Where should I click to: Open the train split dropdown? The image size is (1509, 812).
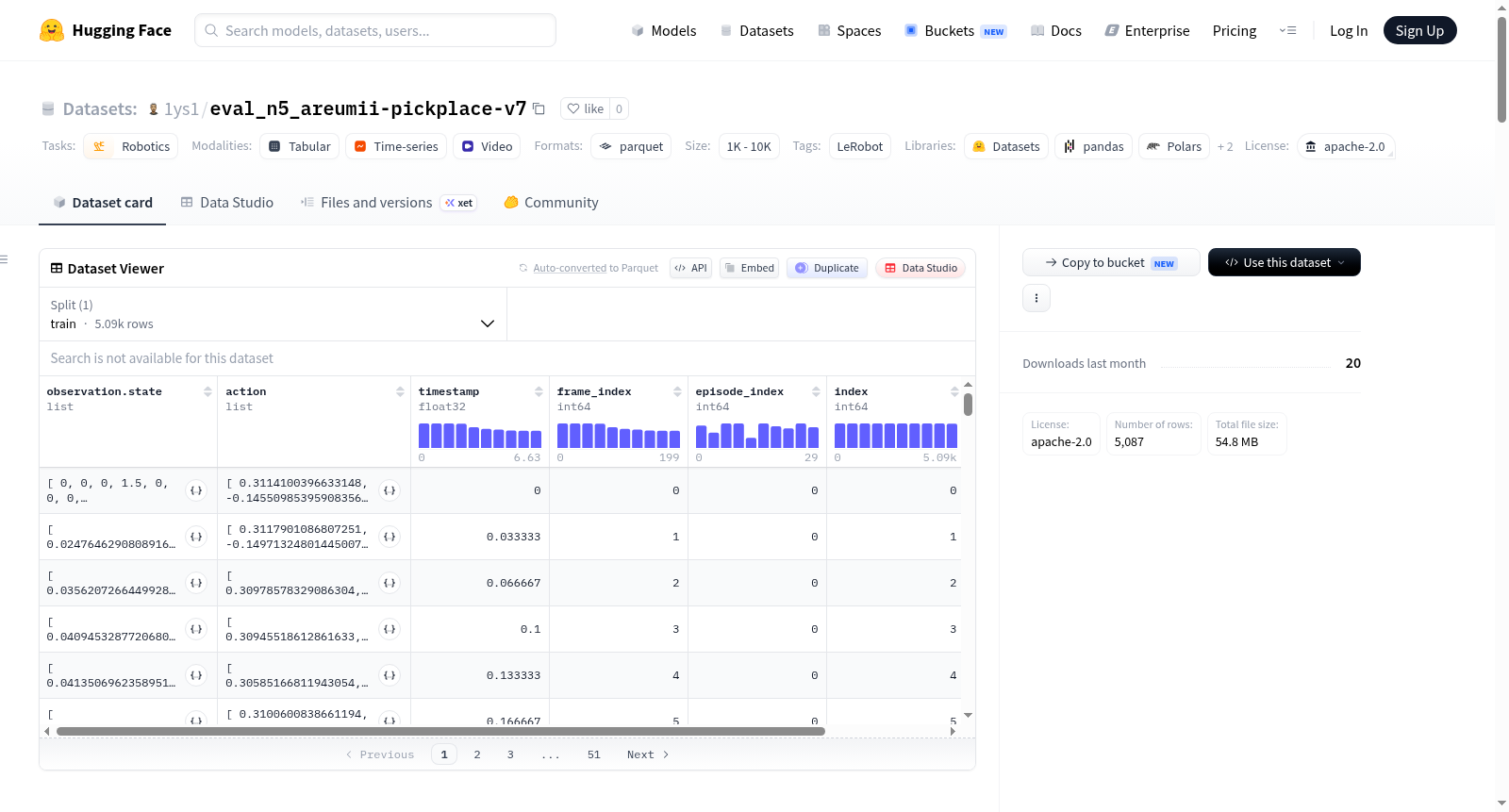(x=273, y=314)
